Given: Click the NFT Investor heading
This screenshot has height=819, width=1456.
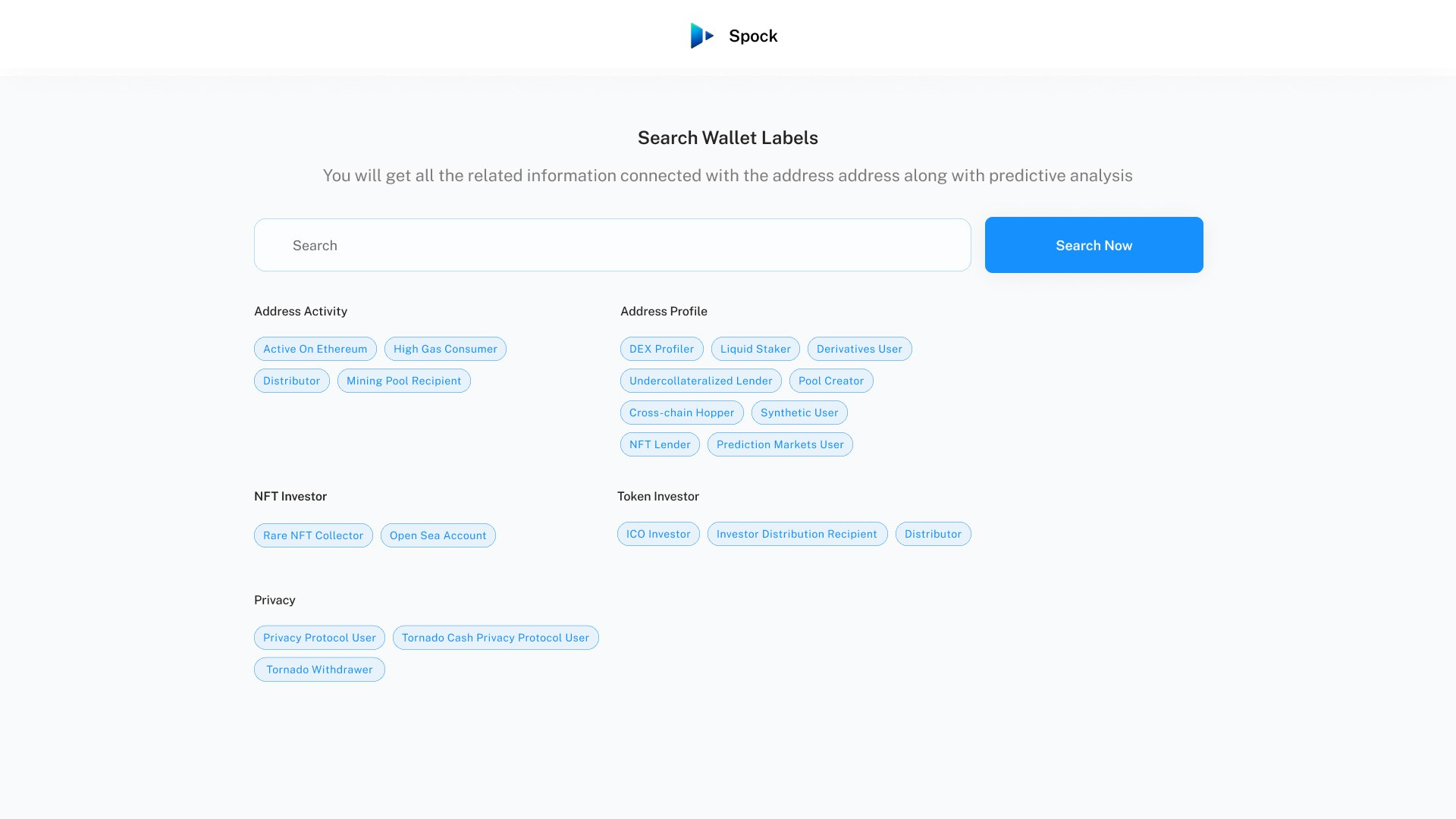Looking at the screenshot, I should (290, 496).
